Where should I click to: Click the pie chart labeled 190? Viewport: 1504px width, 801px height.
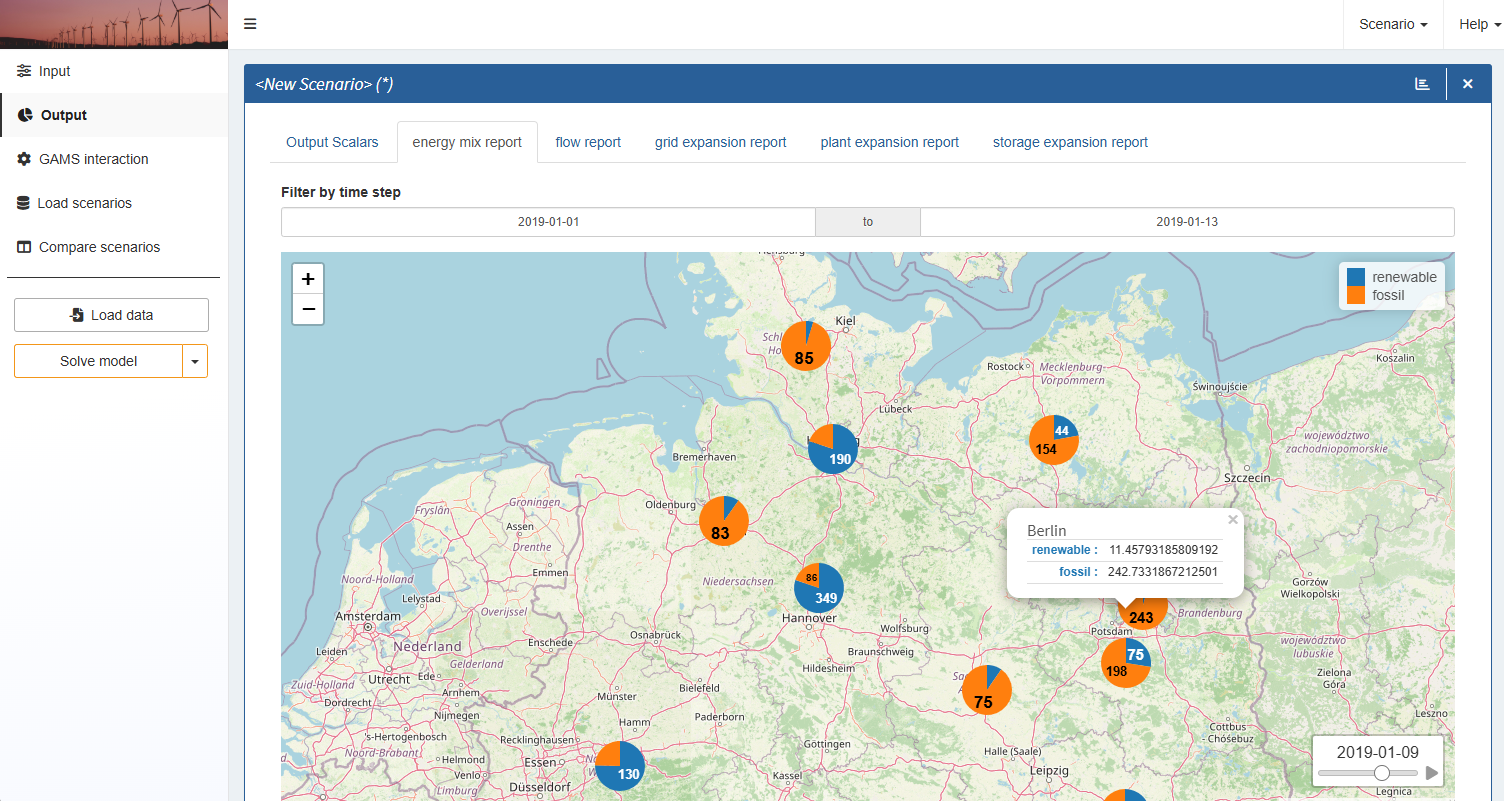pyautogui.click(x=833, y=448)
